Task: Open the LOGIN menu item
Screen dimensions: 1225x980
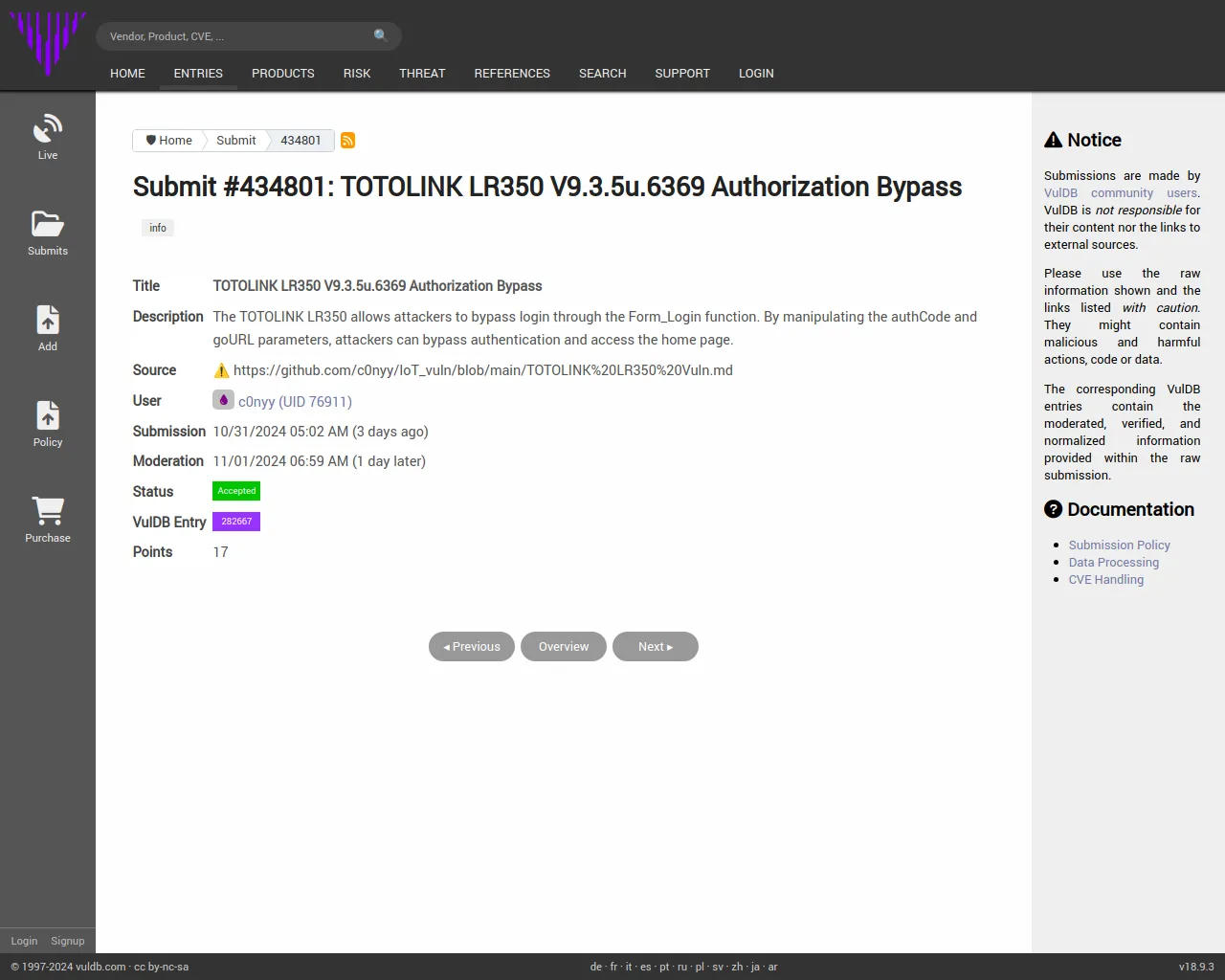Action: (756, 73)
